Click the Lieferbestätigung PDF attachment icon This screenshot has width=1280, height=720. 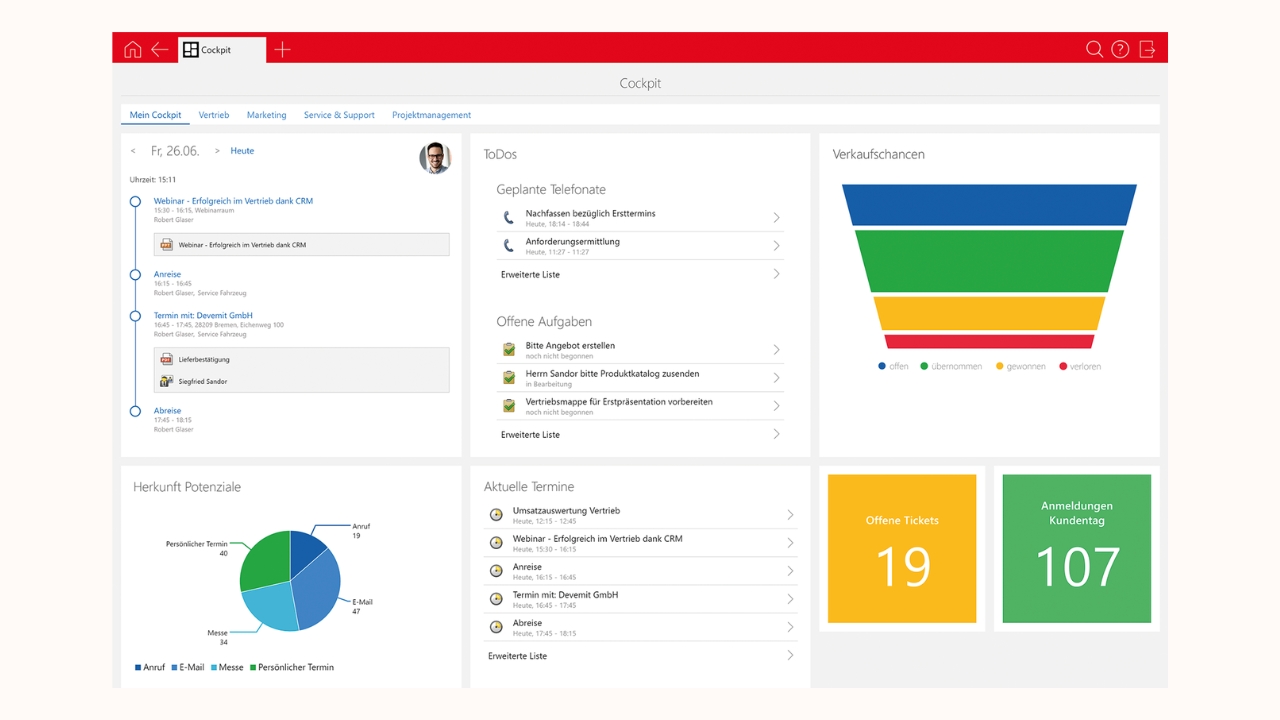pyautogui.click(x=167, y=359)
